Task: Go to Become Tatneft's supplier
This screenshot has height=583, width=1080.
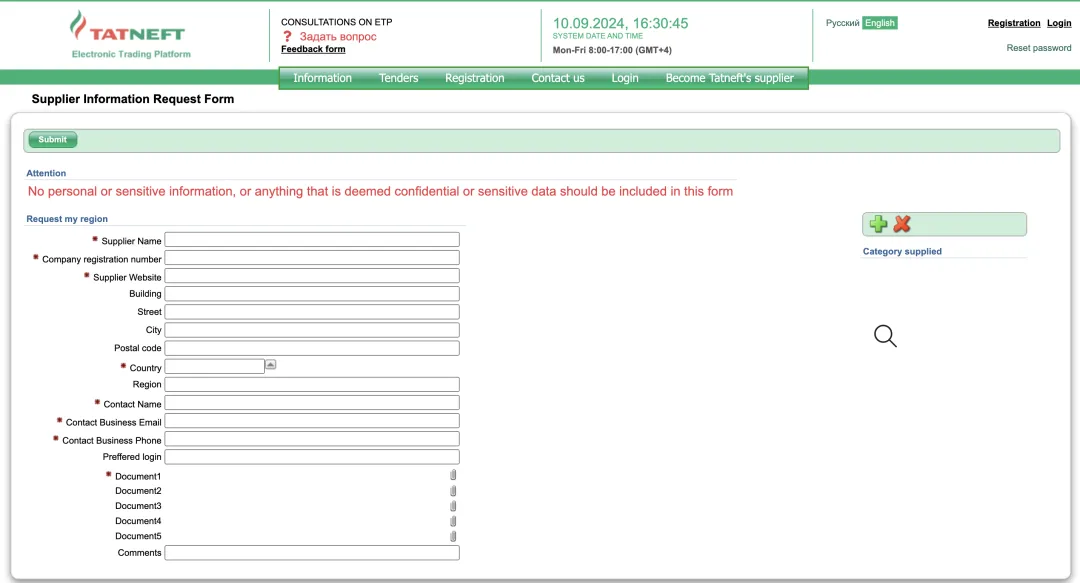Action: pos(729,78)
